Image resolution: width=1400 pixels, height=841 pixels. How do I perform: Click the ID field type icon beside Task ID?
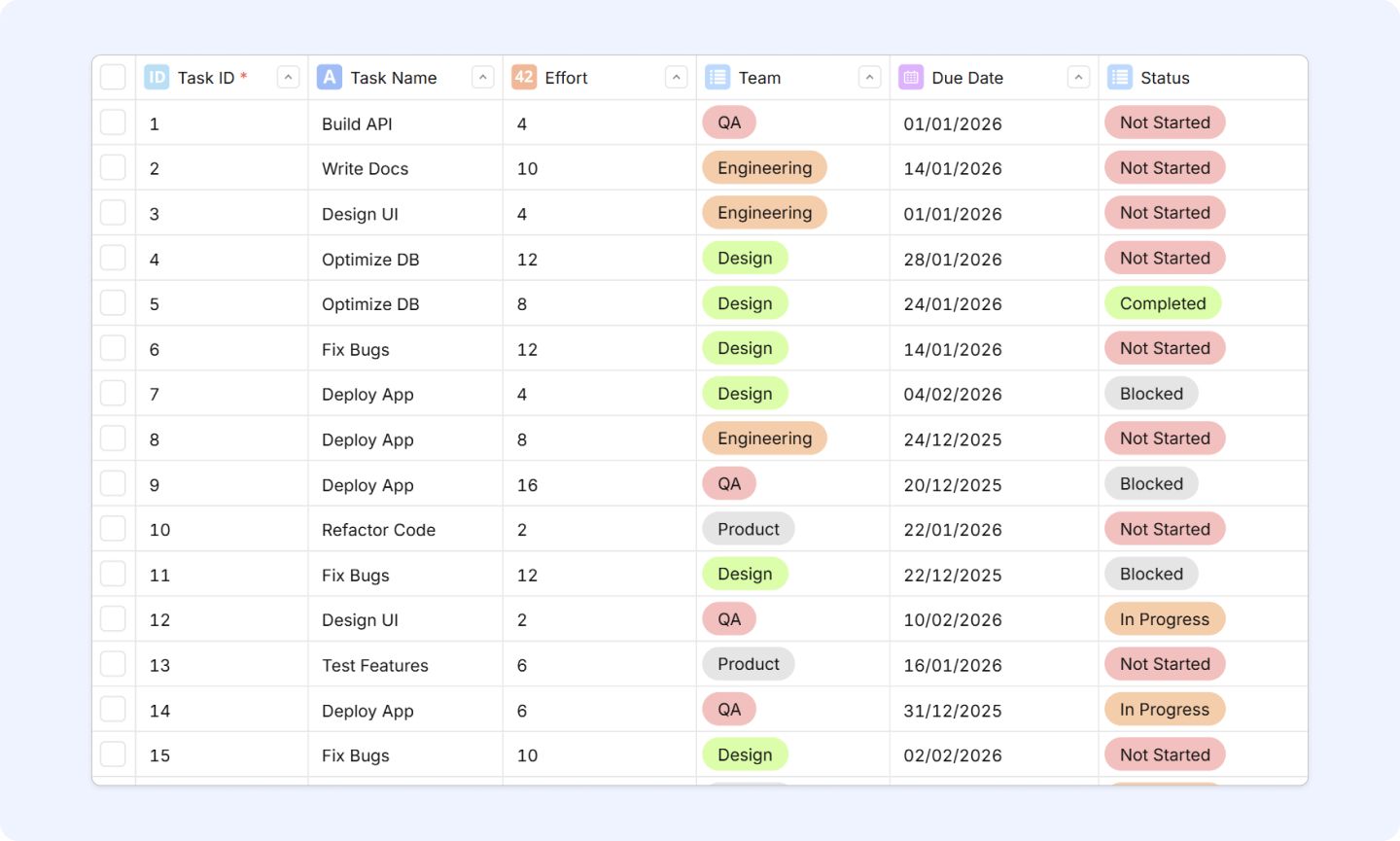(x=156, y=77)
